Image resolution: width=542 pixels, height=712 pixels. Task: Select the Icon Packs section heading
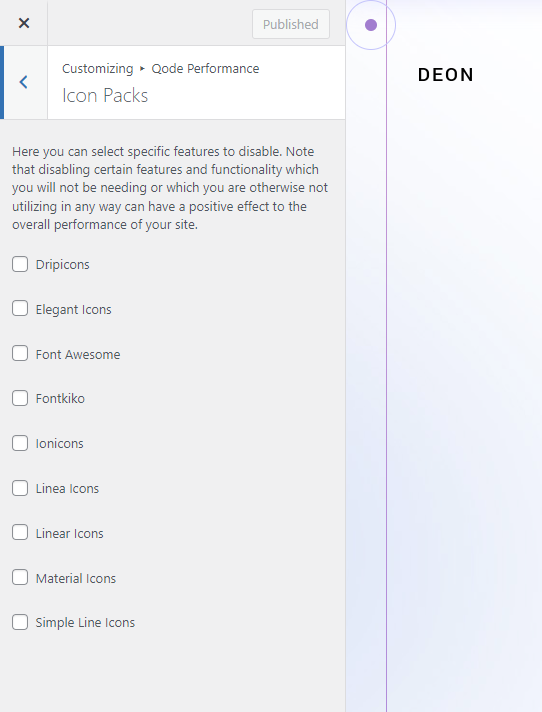coord(105,95)
